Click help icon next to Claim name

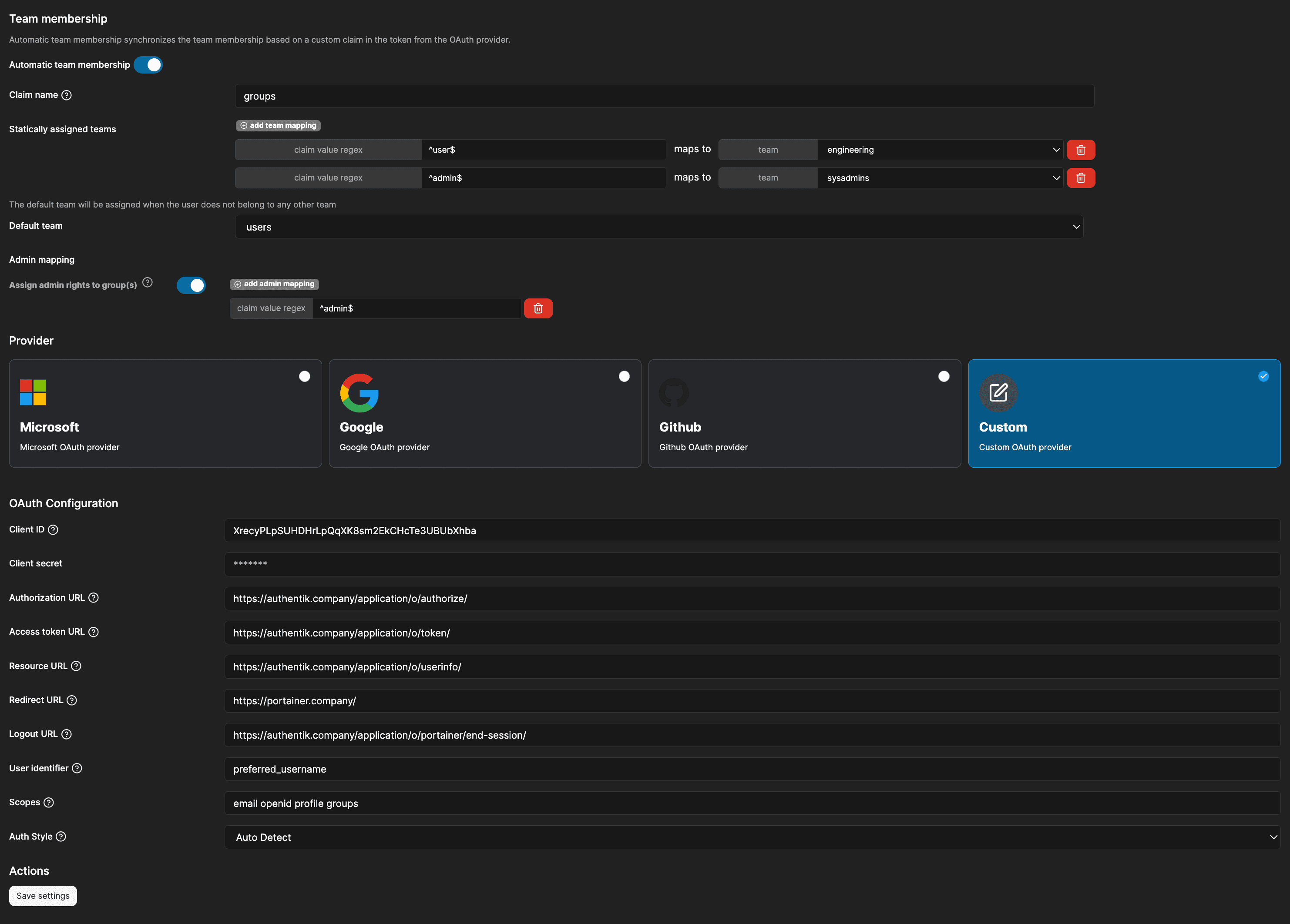(67, 95)
